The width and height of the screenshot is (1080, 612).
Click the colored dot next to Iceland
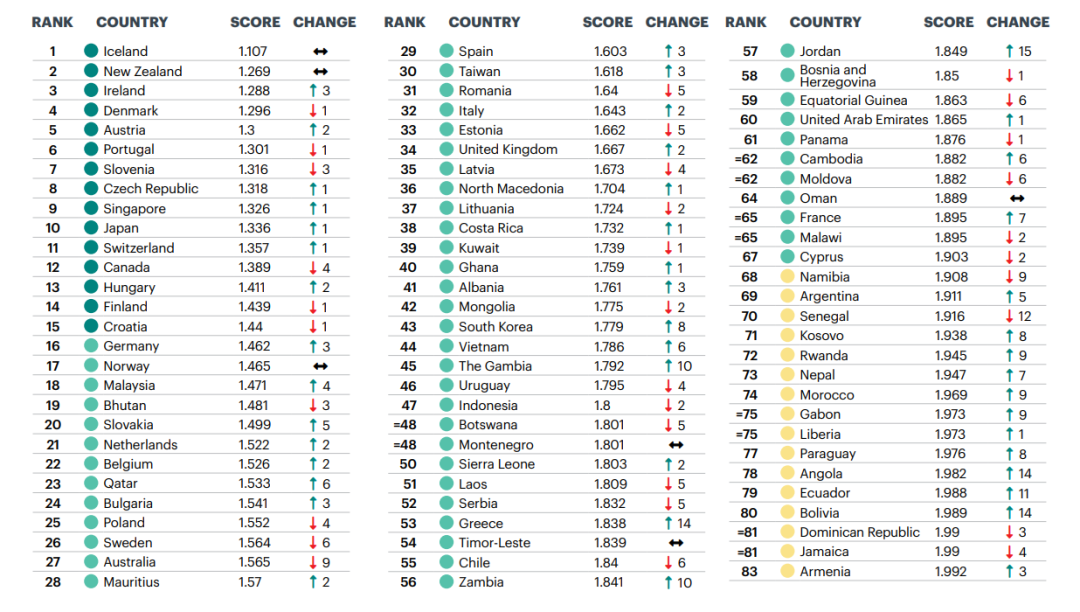click(91, 51)
